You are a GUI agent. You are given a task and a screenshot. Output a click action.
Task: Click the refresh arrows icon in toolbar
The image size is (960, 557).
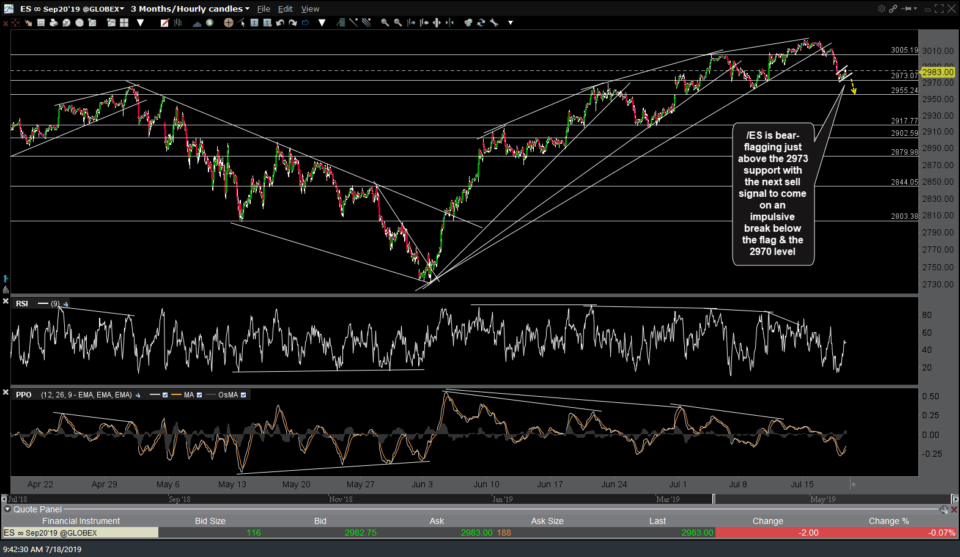tap(481, 23)
